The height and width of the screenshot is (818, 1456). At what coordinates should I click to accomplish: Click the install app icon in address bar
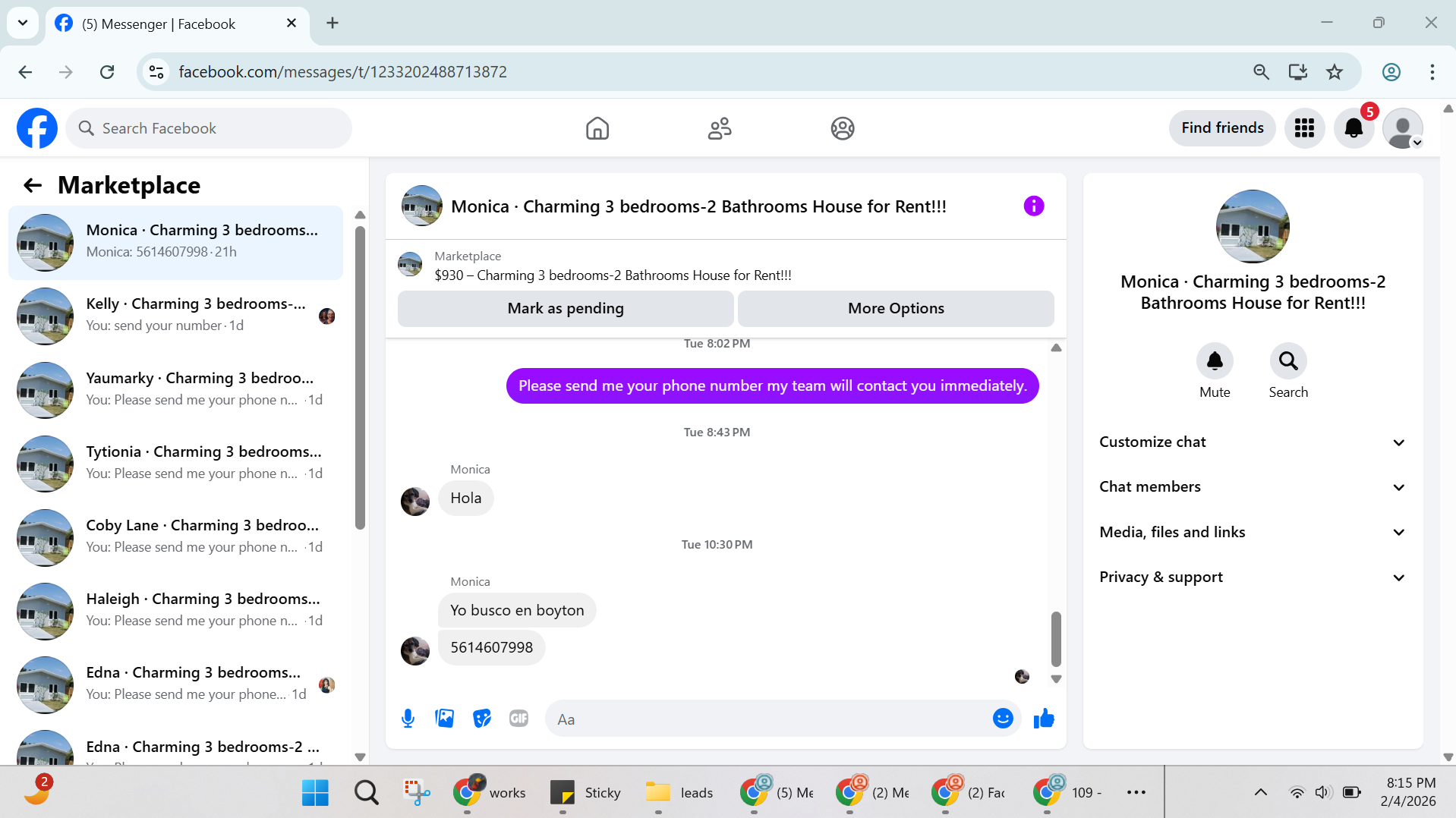pos(1298,72)
